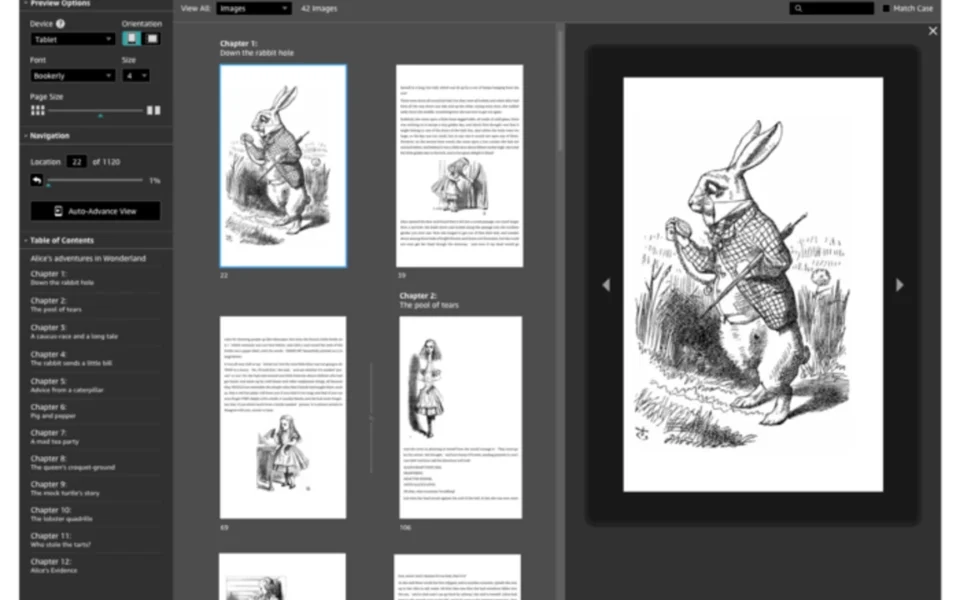This screenshot has height=600, width=960.
Task: Select the thumbnail at location 106
Action: click(460, 418)
